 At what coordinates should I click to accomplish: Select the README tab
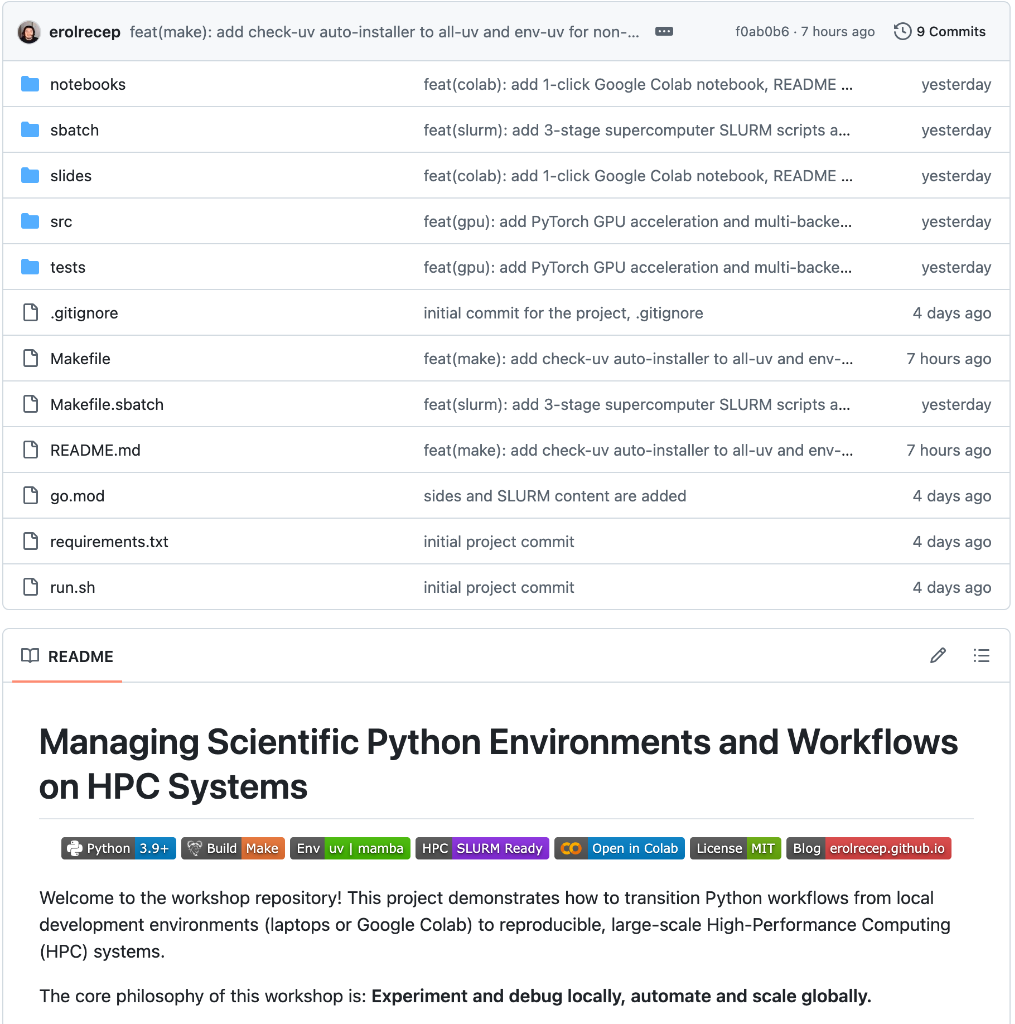[67, 656]
